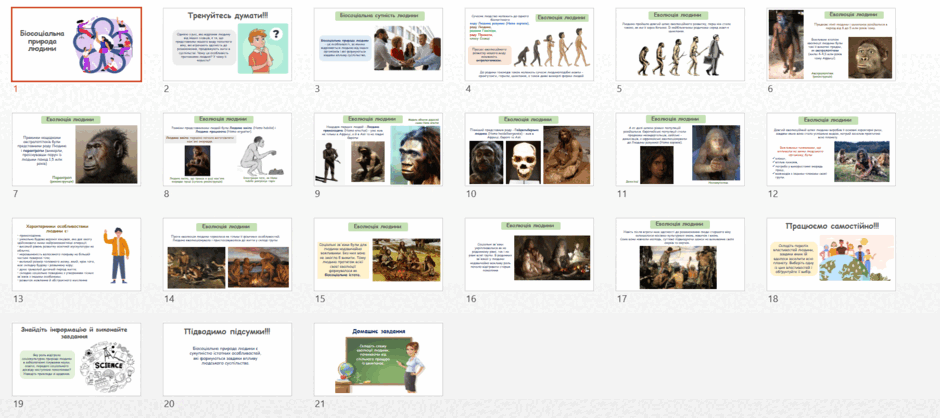Screen dimensions: 940x418
Task: Click the slide number label 1
Action: 14,89
